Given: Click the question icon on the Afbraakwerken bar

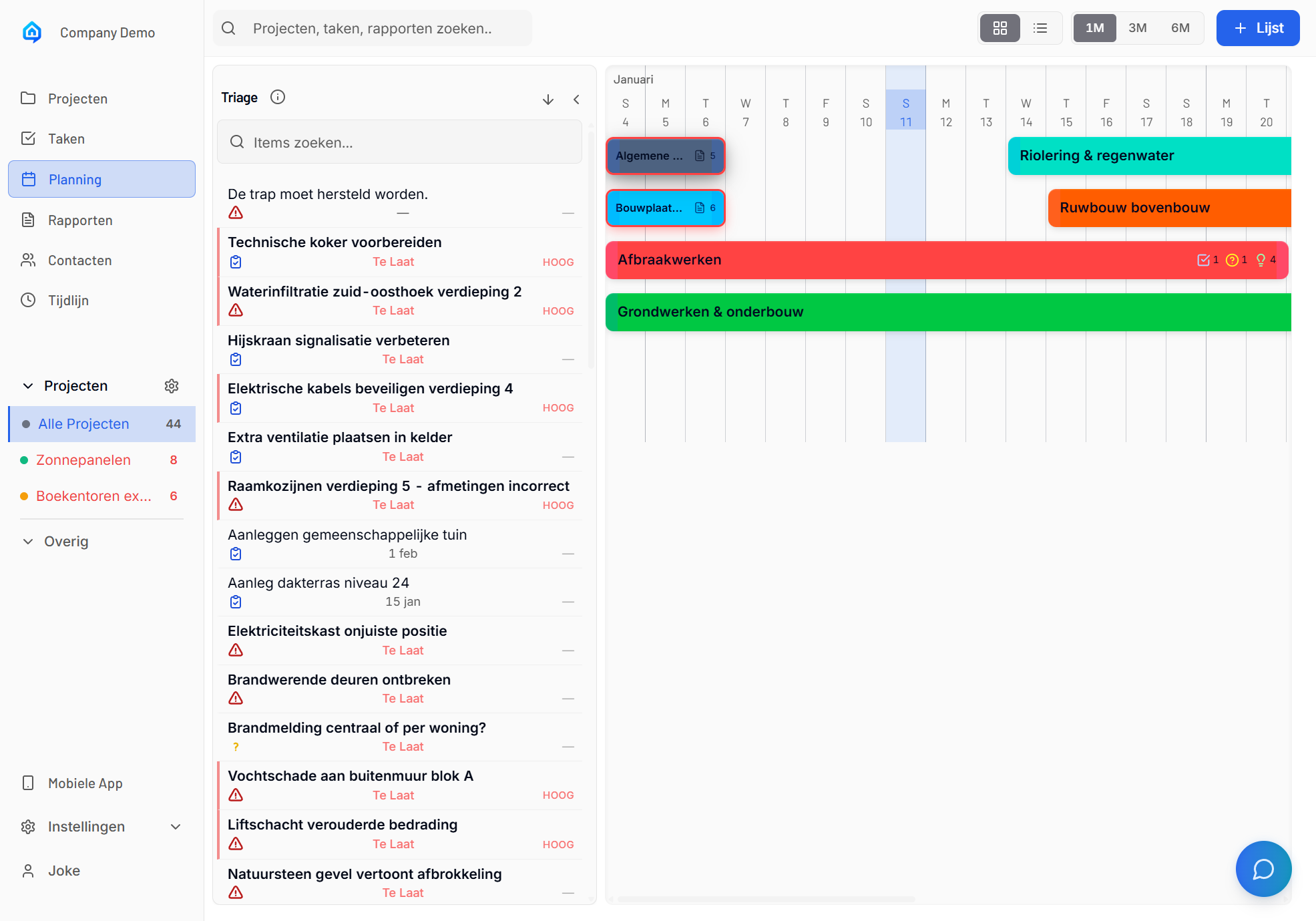Looking at the screenshot, I should pos(1232,260).
